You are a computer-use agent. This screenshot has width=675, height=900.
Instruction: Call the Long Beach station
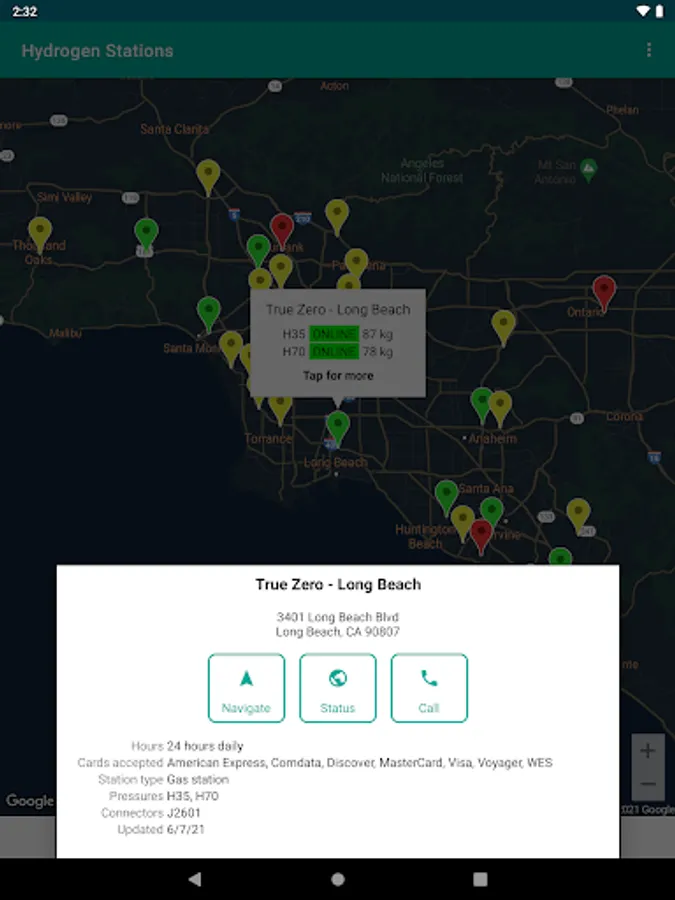tap(429, 688)
